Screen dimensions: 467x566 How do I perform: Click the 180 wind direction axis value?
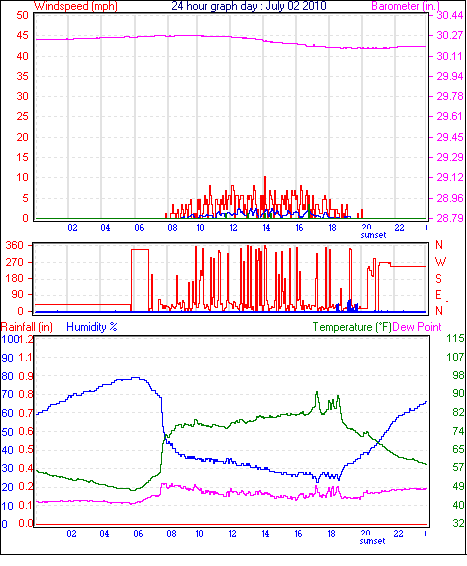15,278
